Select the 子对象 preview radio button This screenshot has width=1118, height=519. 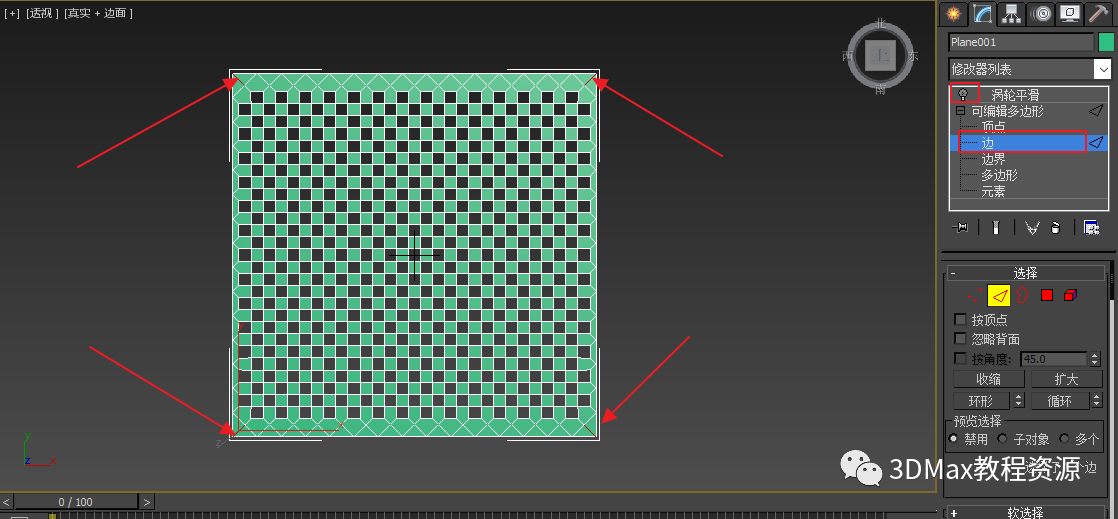click(x=1002, y=438)
